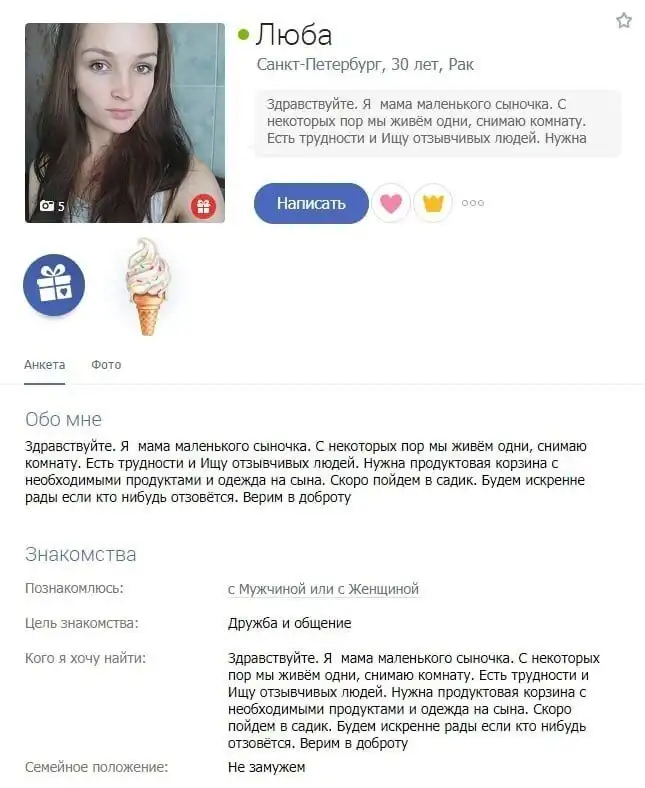Open Люба's profile photo thumbnail
The width and height of the screenshot is (645, 788).
click(125, 123)
